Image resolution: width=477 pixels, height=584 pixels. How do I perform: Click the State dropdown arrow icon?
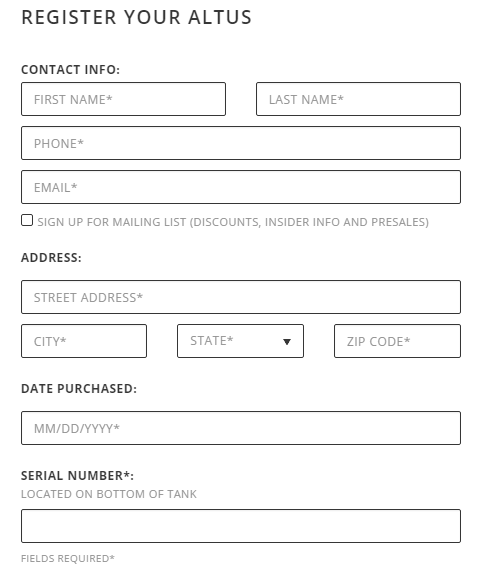pos(287,342)
